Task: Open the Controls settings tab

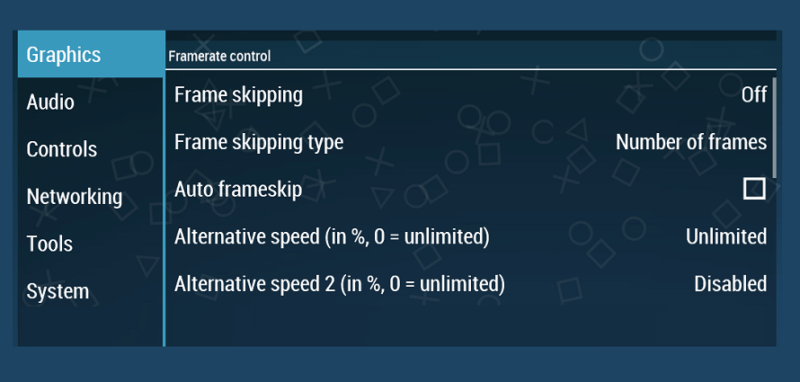Action: pos(91,149)
